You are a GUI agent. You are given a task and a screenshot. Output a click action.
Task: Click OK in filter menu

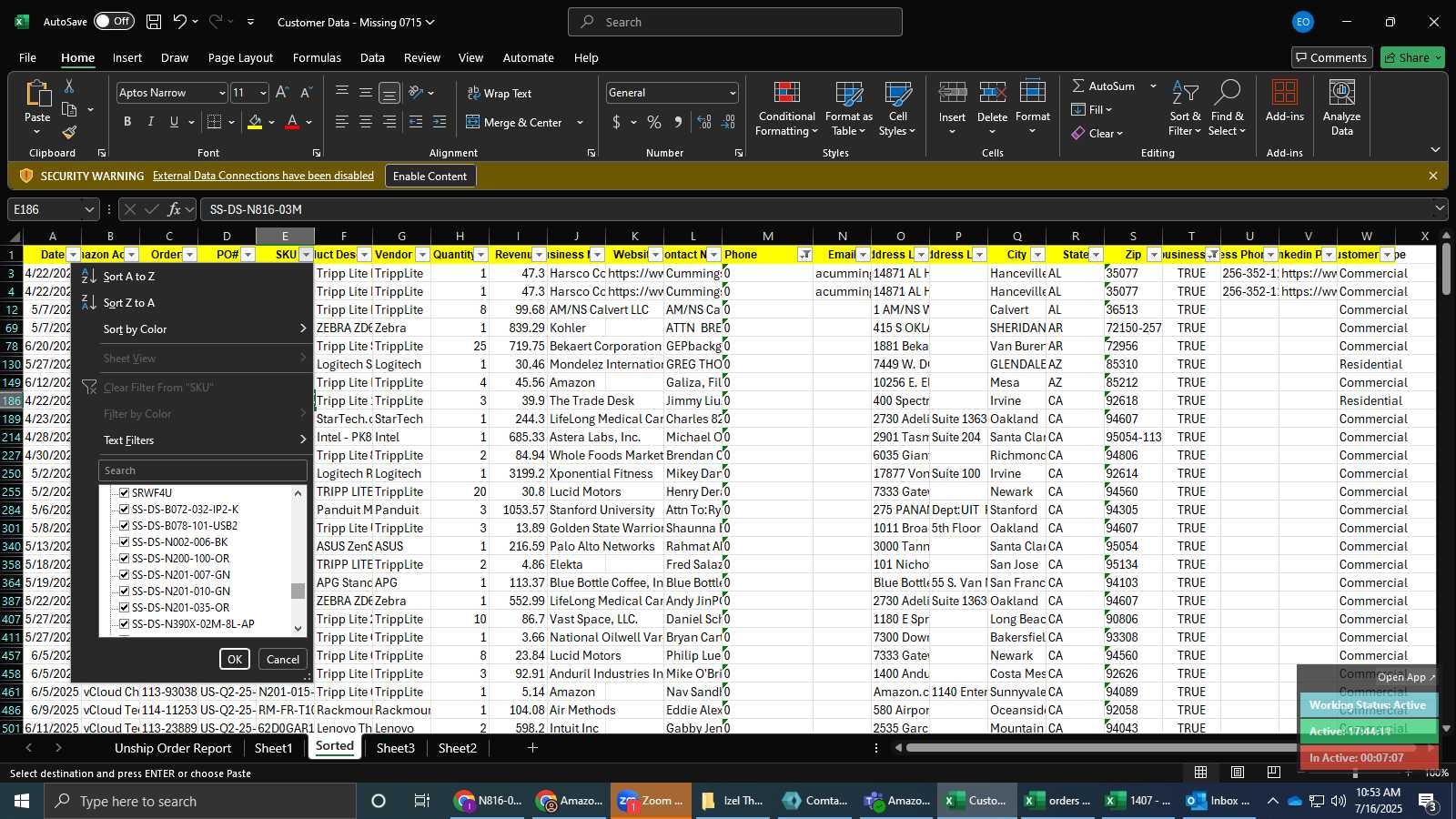[x=234, y=659]
